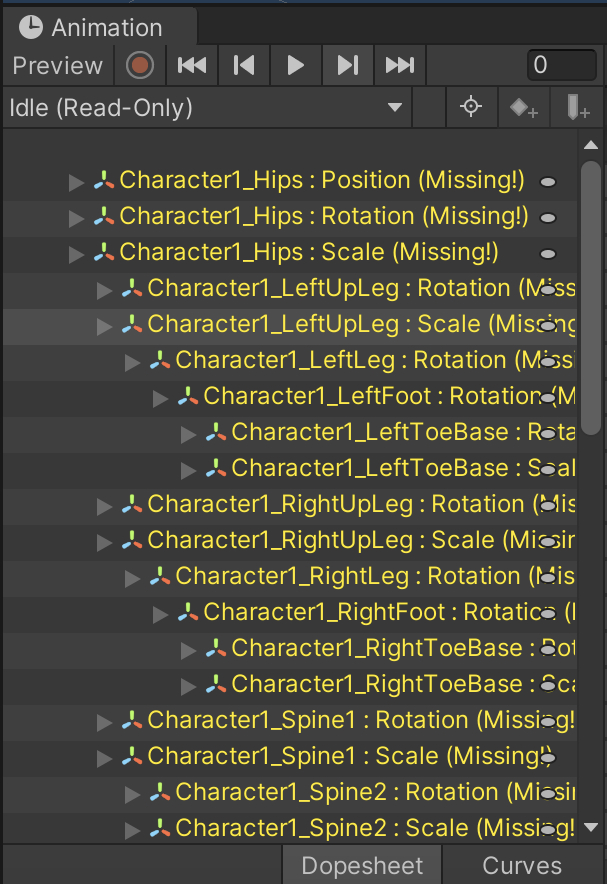Expand Character1_Spine1 : Rotation property
The width and height of the screenshot is (607, 884).
104,721
